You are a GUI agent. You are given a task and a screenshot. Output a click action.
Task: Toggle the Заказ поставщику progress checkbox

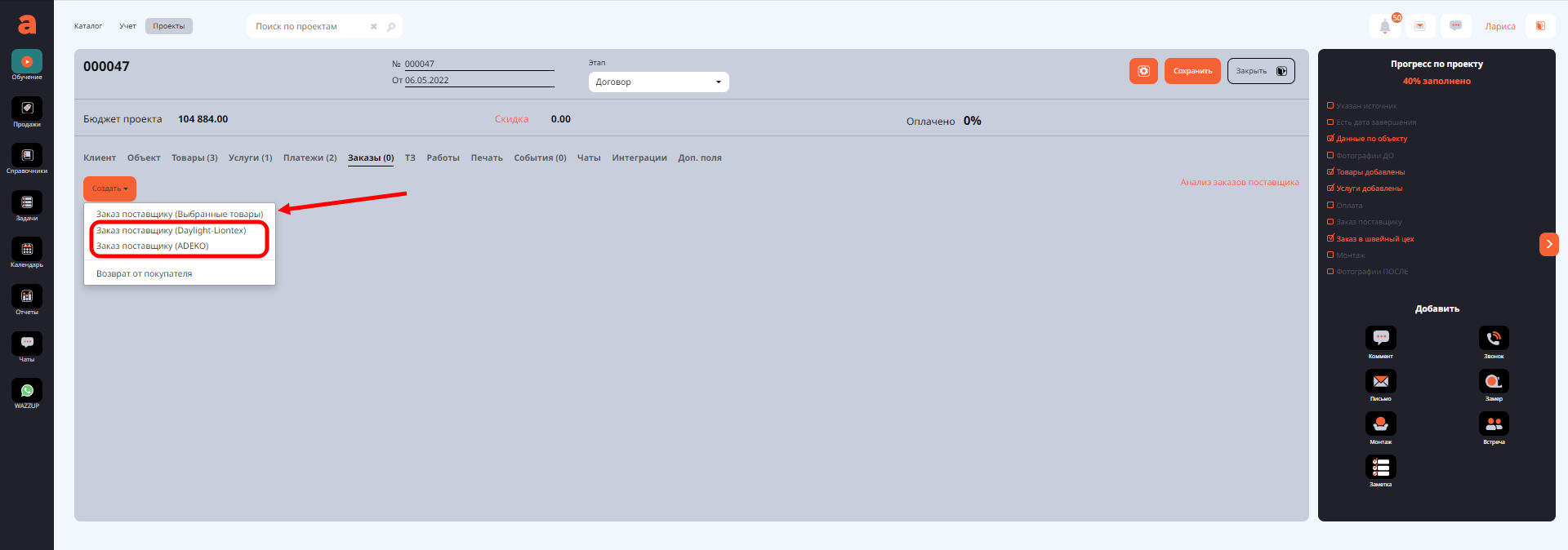(x=1330, y=222)
